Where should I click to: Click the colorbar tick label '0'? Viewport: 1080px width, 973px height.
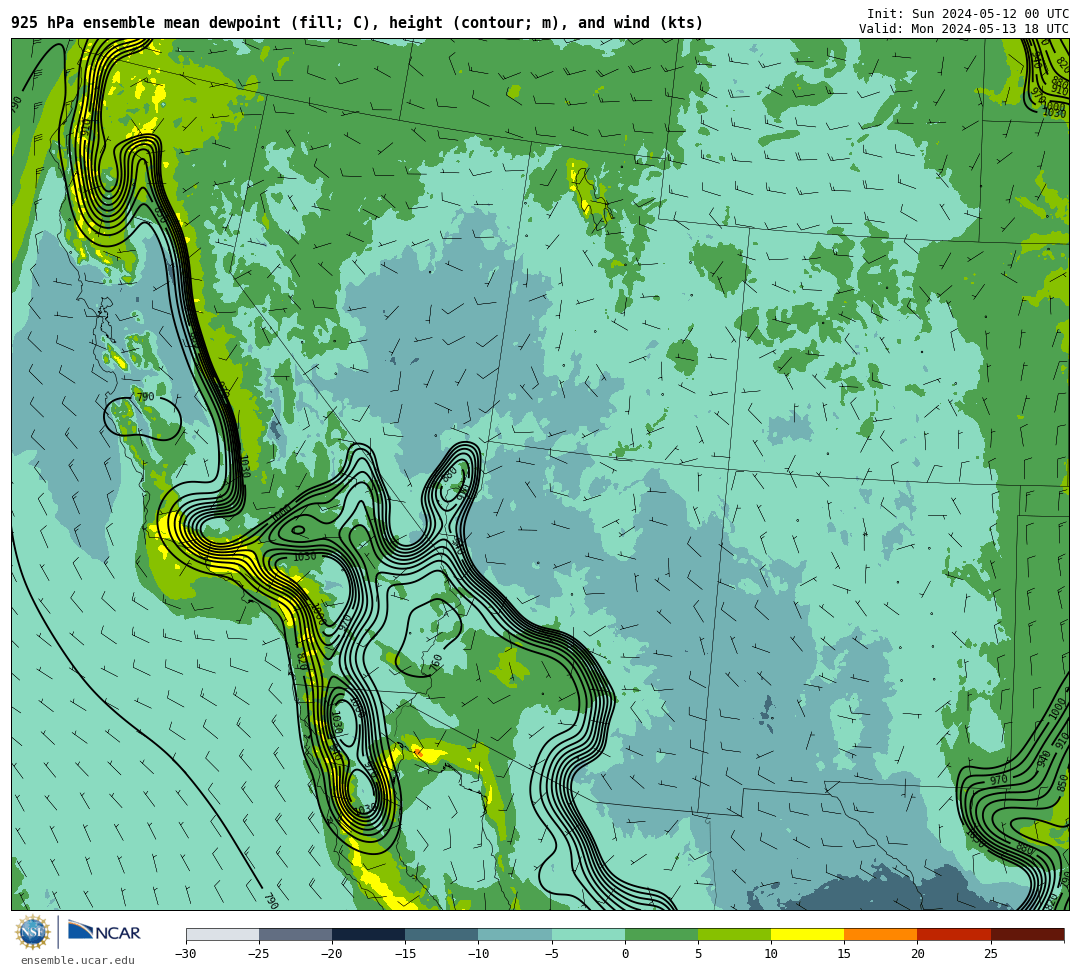click(x=625, y=954)
